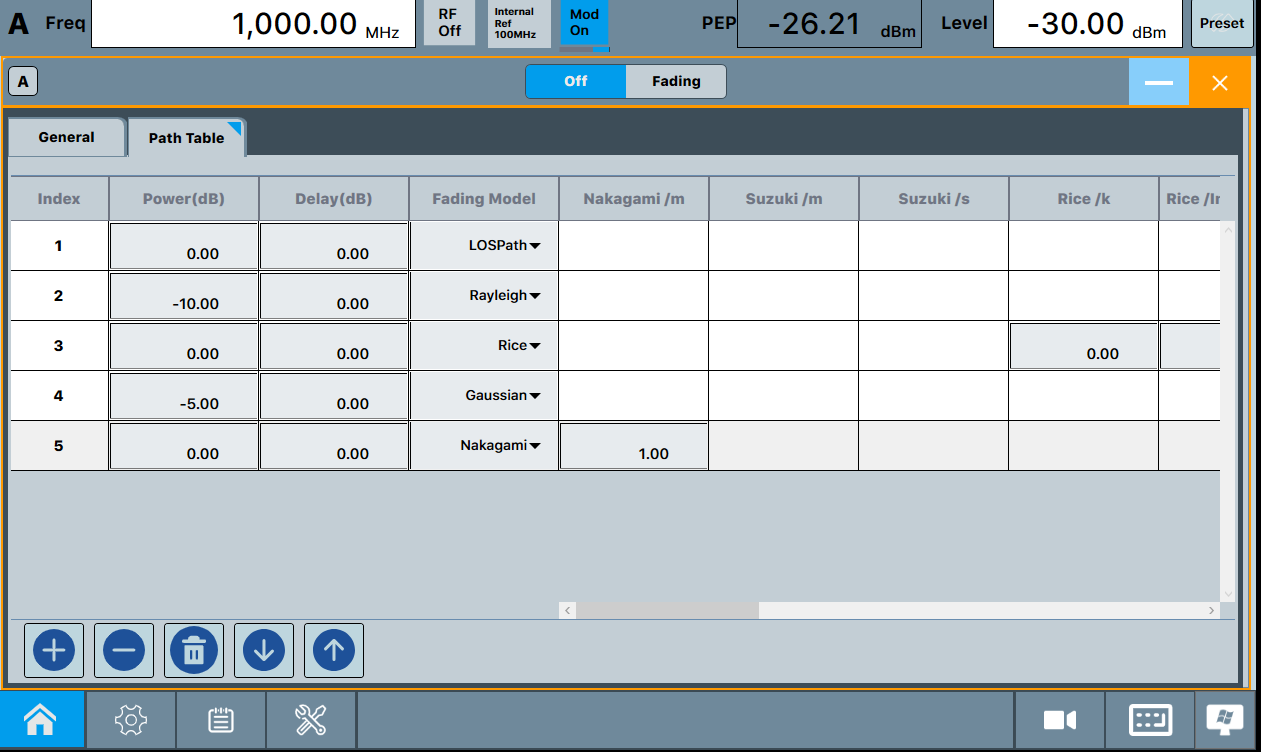The height and width of the screenshot is (752, 1261).
Task: Open on-screen keyboard icon
Action: pos(1150,719)
